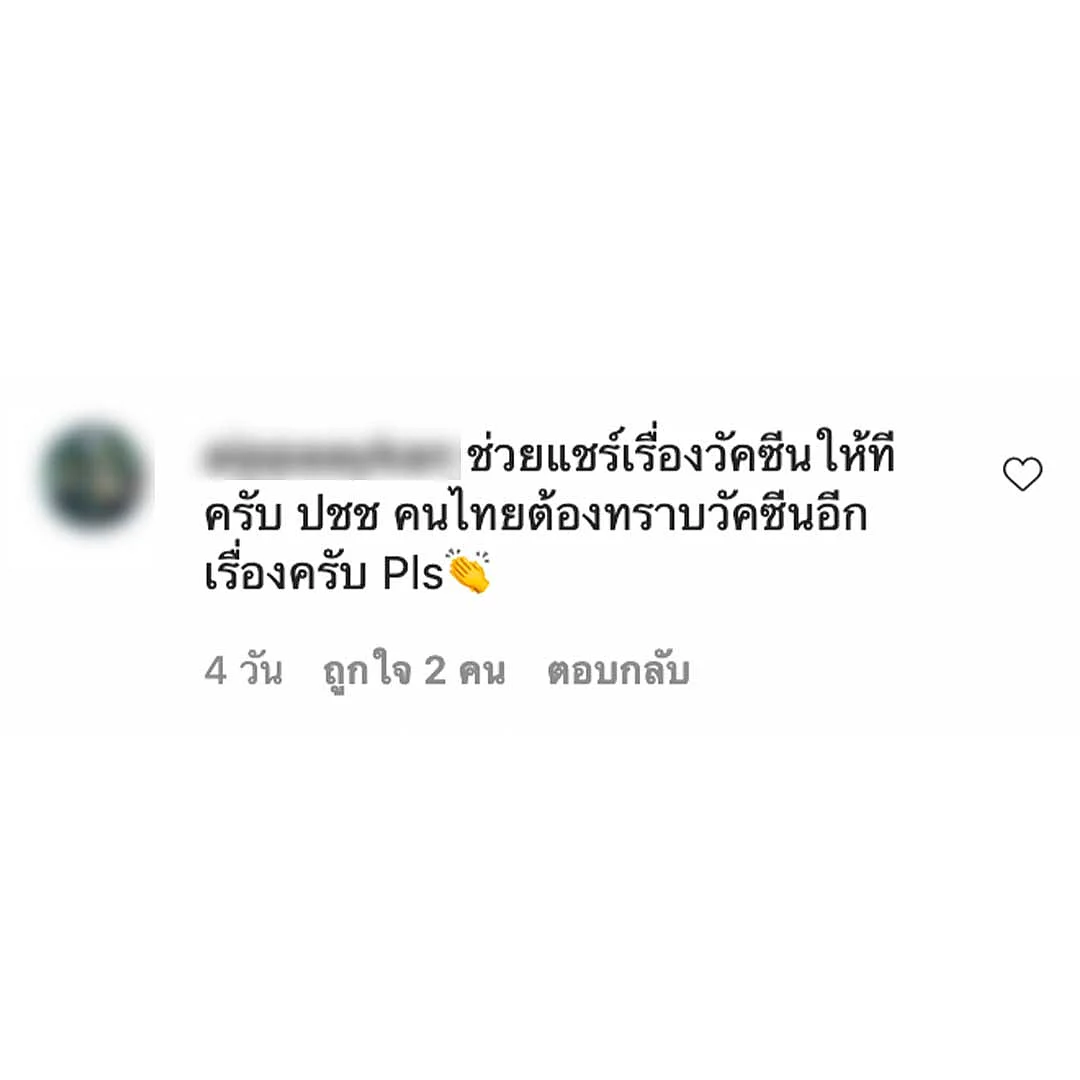Viewport: 1080px width, 1080px height.
Task: Click เรื่องครับ on the third line
Action: click(285, 572)
